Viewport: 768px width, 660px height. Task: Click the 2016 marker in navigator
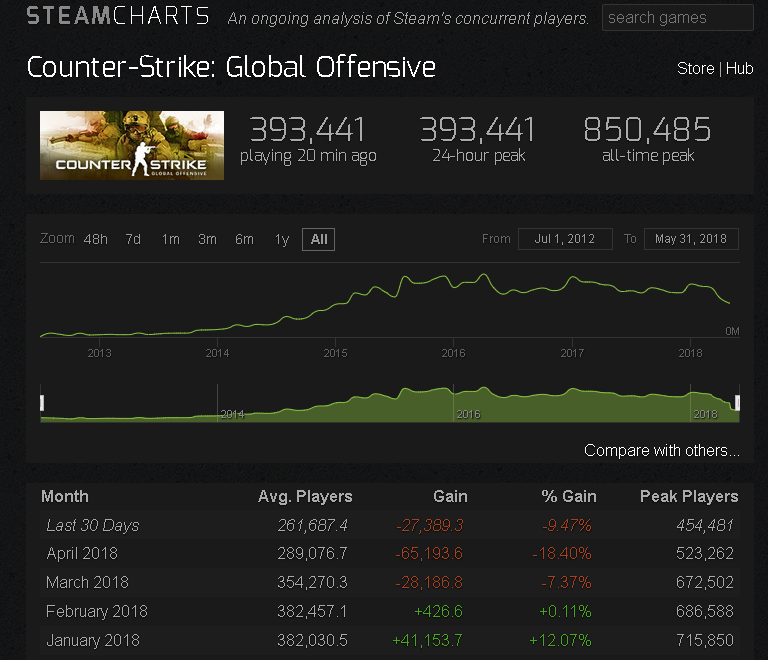[468, 413]
